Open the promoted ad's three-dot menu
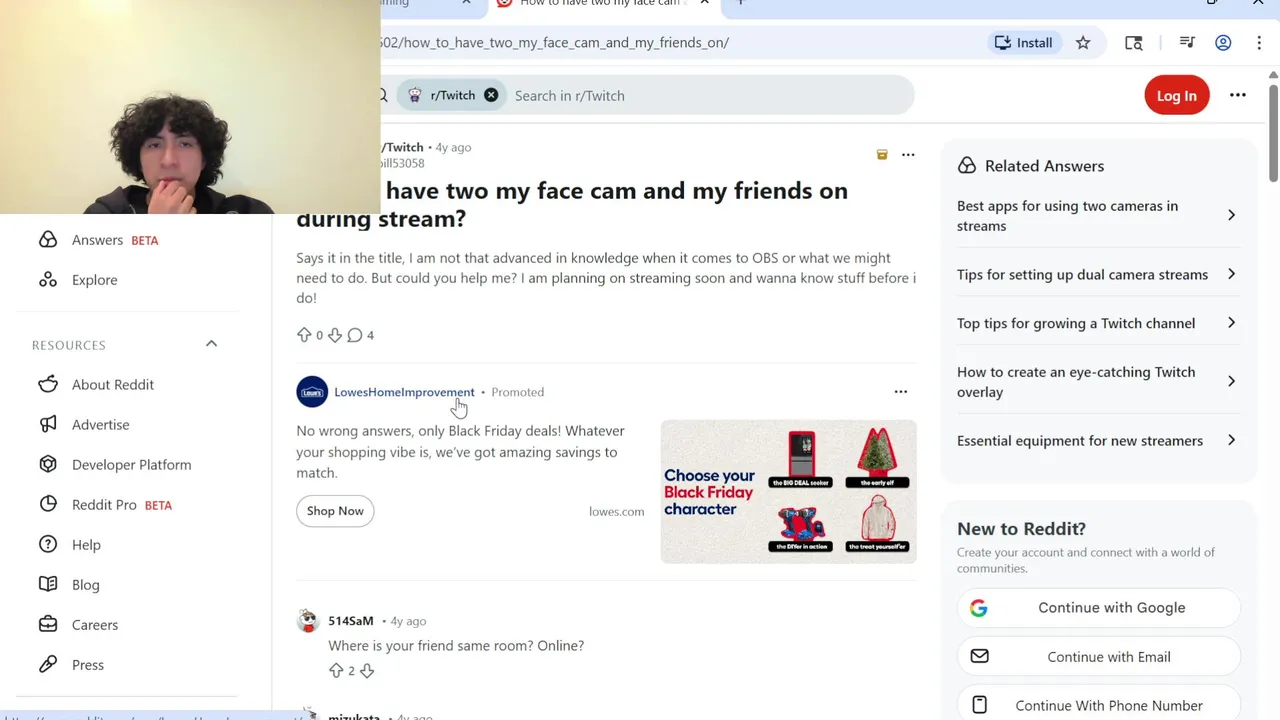The width and height of the screenshot is (1280, 720). click(x=901, y=392)
